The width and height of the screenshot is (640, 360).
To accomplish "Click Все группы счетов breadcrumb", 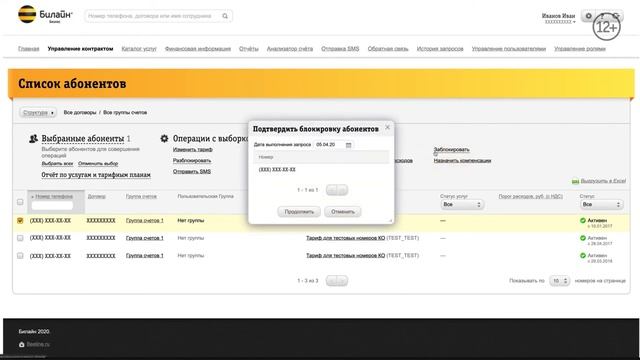I will point(125,112).
